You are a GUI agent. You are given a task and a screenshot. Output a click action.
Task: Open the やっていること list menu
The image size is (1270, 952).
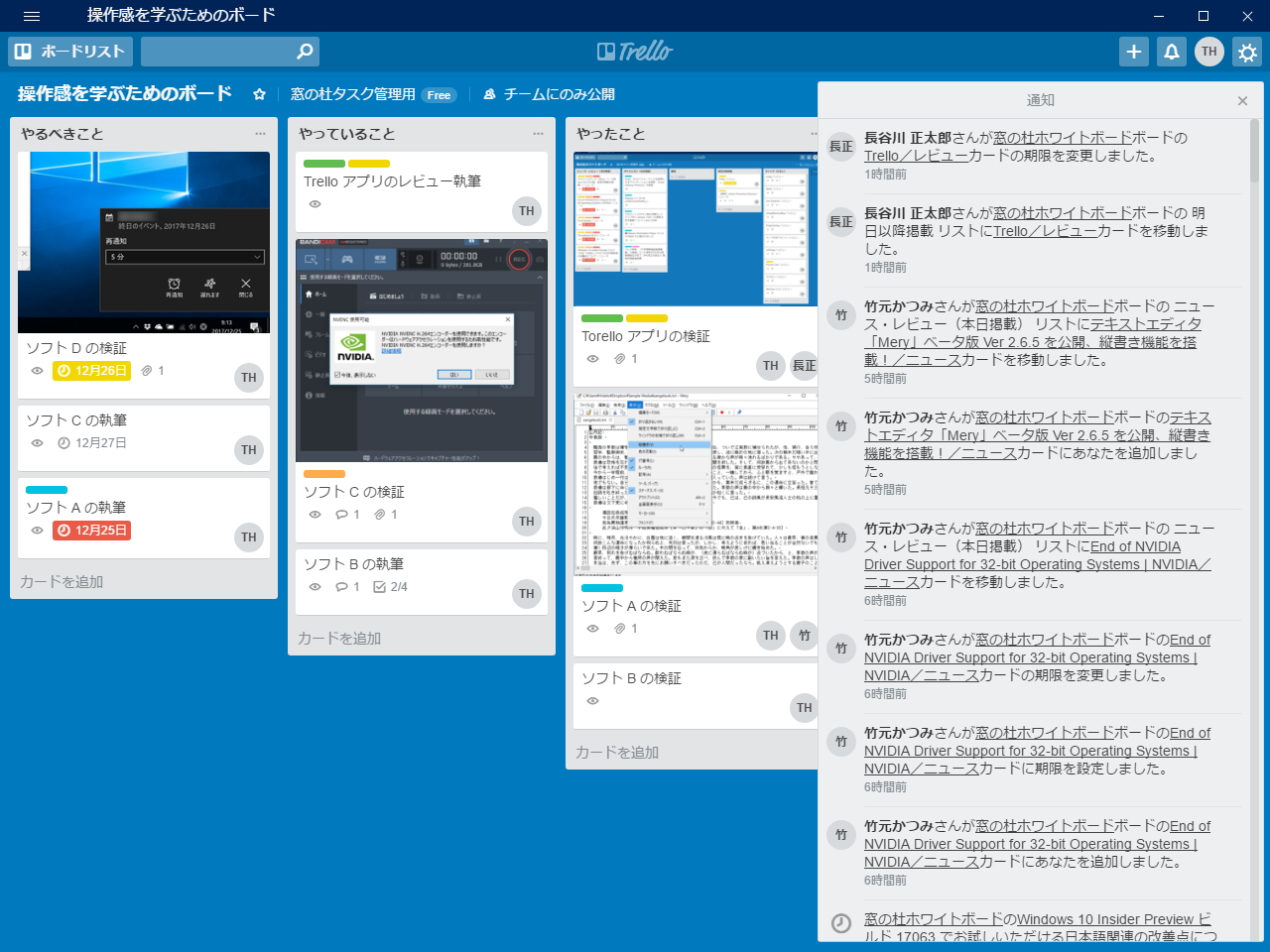(539, 133)
